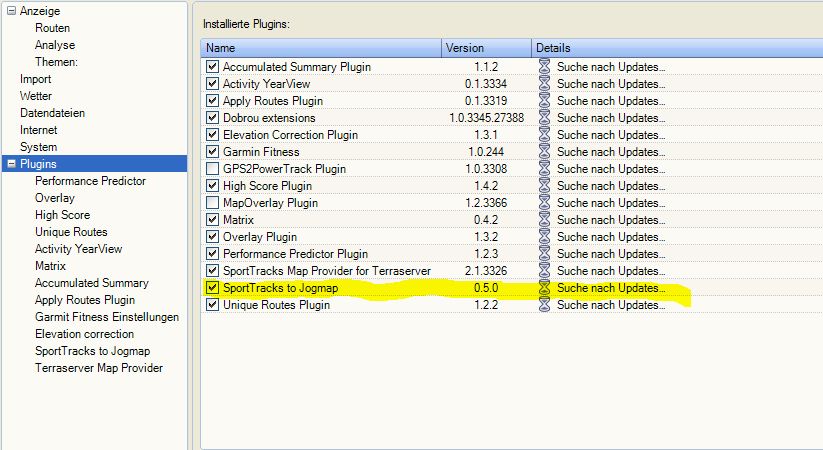This screenshot has width=823, height=450.
Task: Click hourglass icon next to Matrix plugin
Action: 544,220
